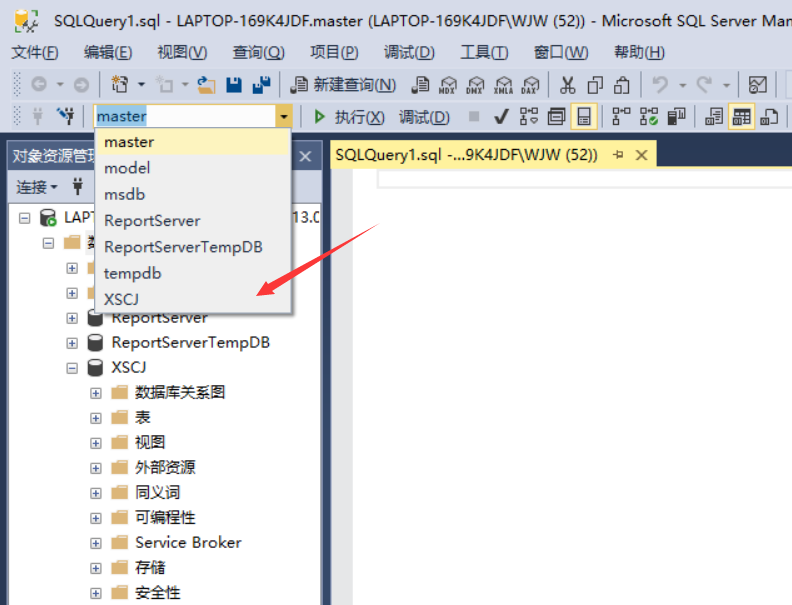Close the SQLQuery1.sql tab
The image size is (792, 605).
tap(641, 155)
